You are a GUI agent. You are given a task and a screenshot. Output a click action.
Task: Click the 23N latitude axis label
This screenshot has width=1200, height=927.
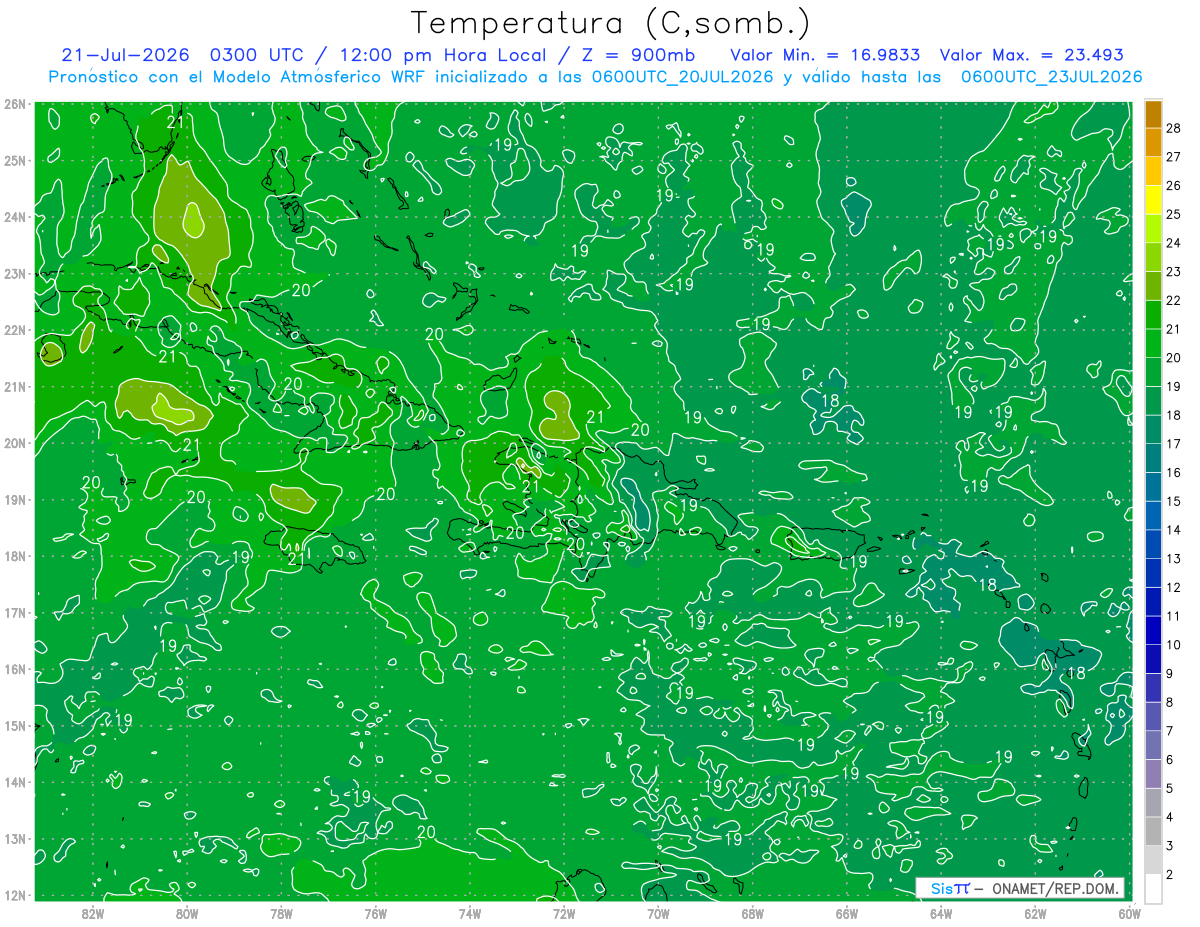coord(14,273)
